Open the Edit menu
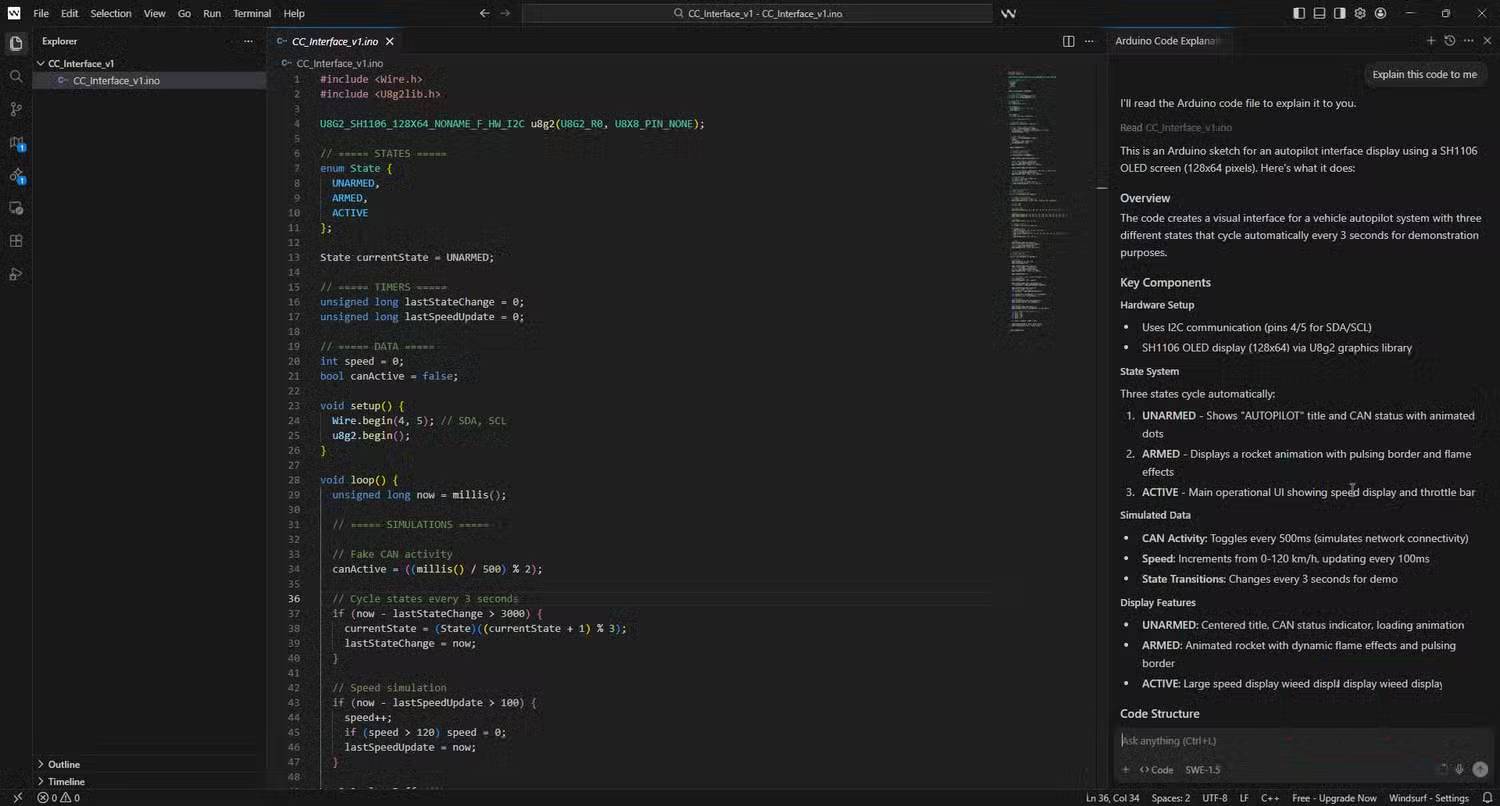This screenshot has height=806, width=1500. pos(69,13)
